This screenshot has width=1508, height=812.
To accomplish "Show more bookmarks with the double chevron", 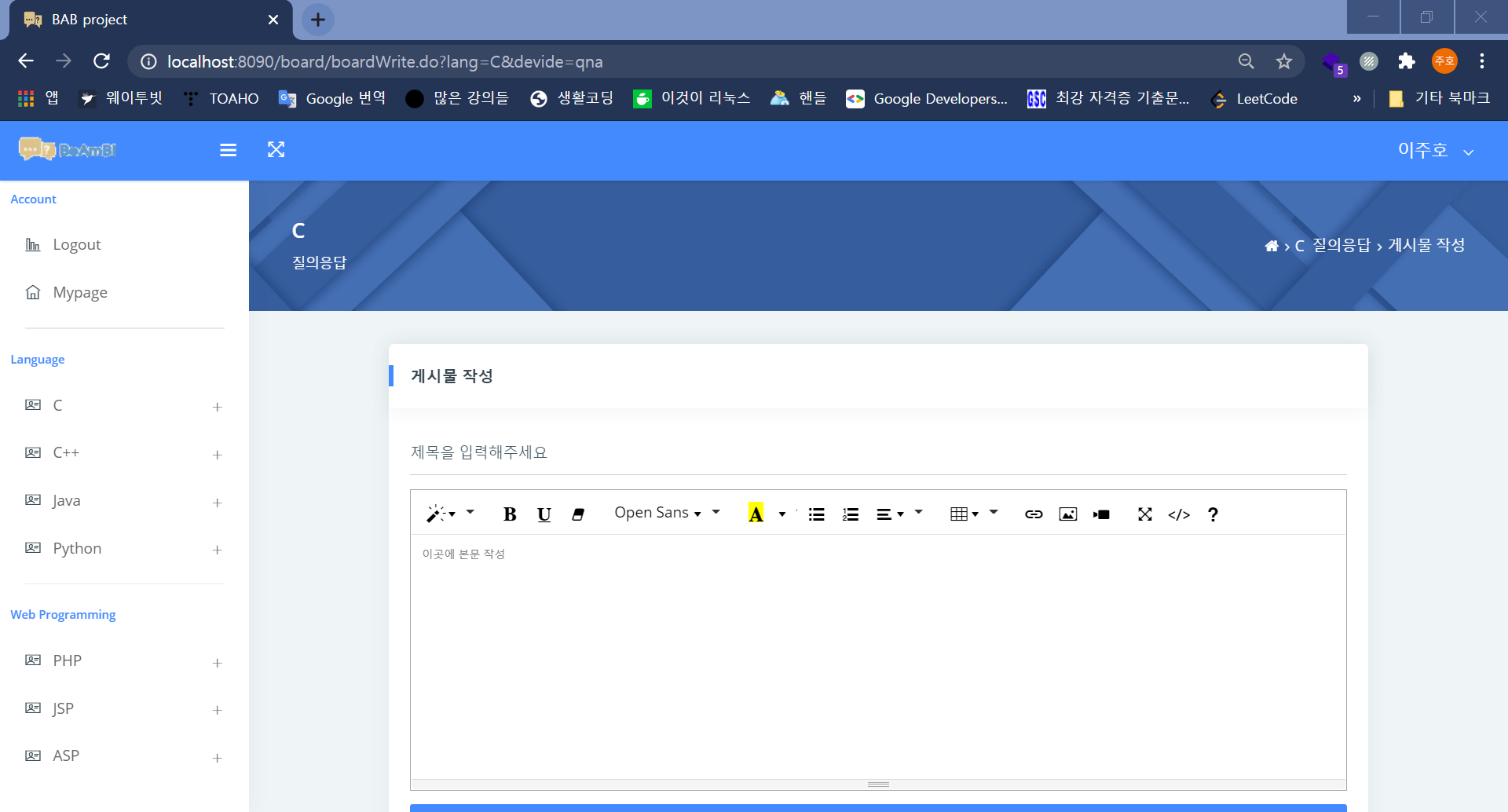I will point(1356,99).
